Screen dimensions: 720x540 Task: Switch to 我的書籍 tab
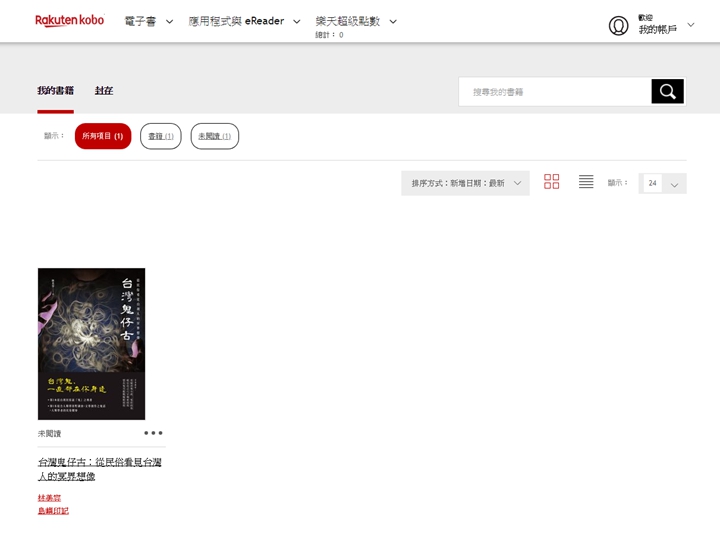(x=56, y=90)
